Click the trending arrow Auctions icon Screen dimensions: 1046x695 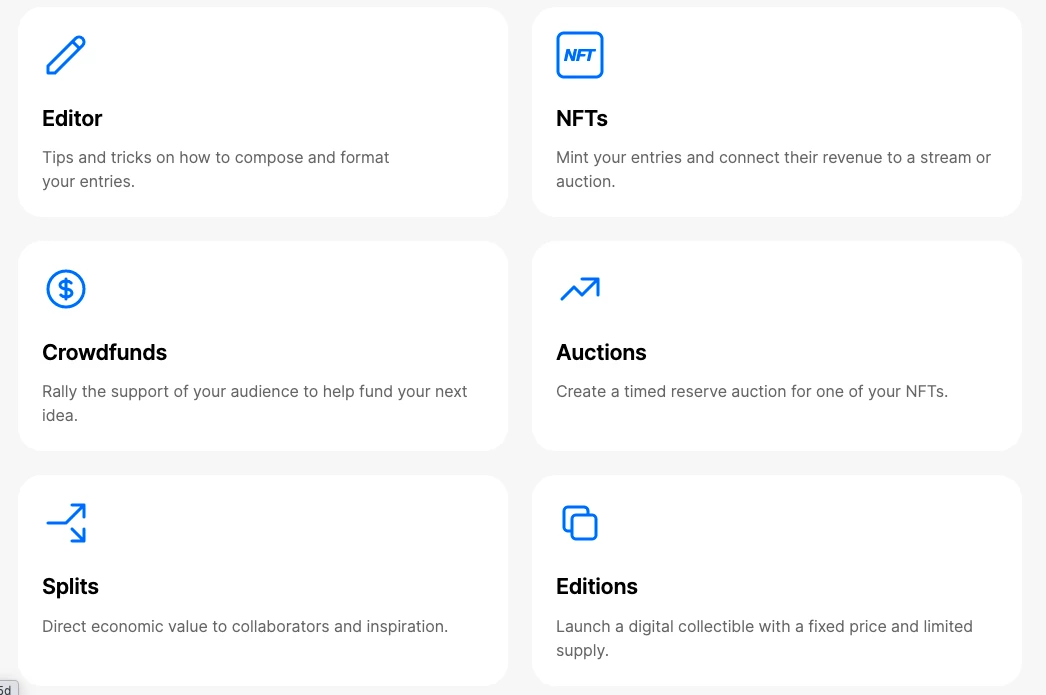click(x=580, y=289)
